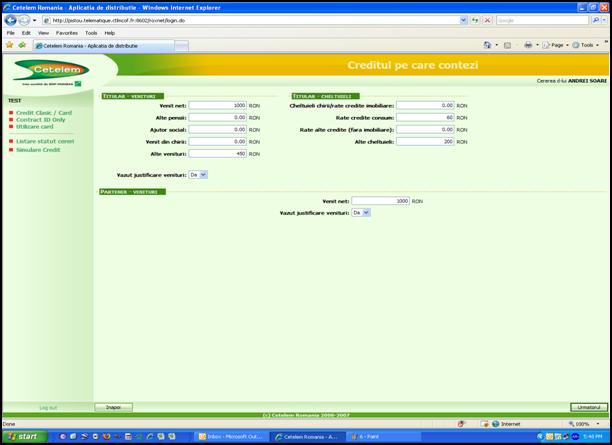Open the Tools menu in the menu bar

tap(91, 33)
